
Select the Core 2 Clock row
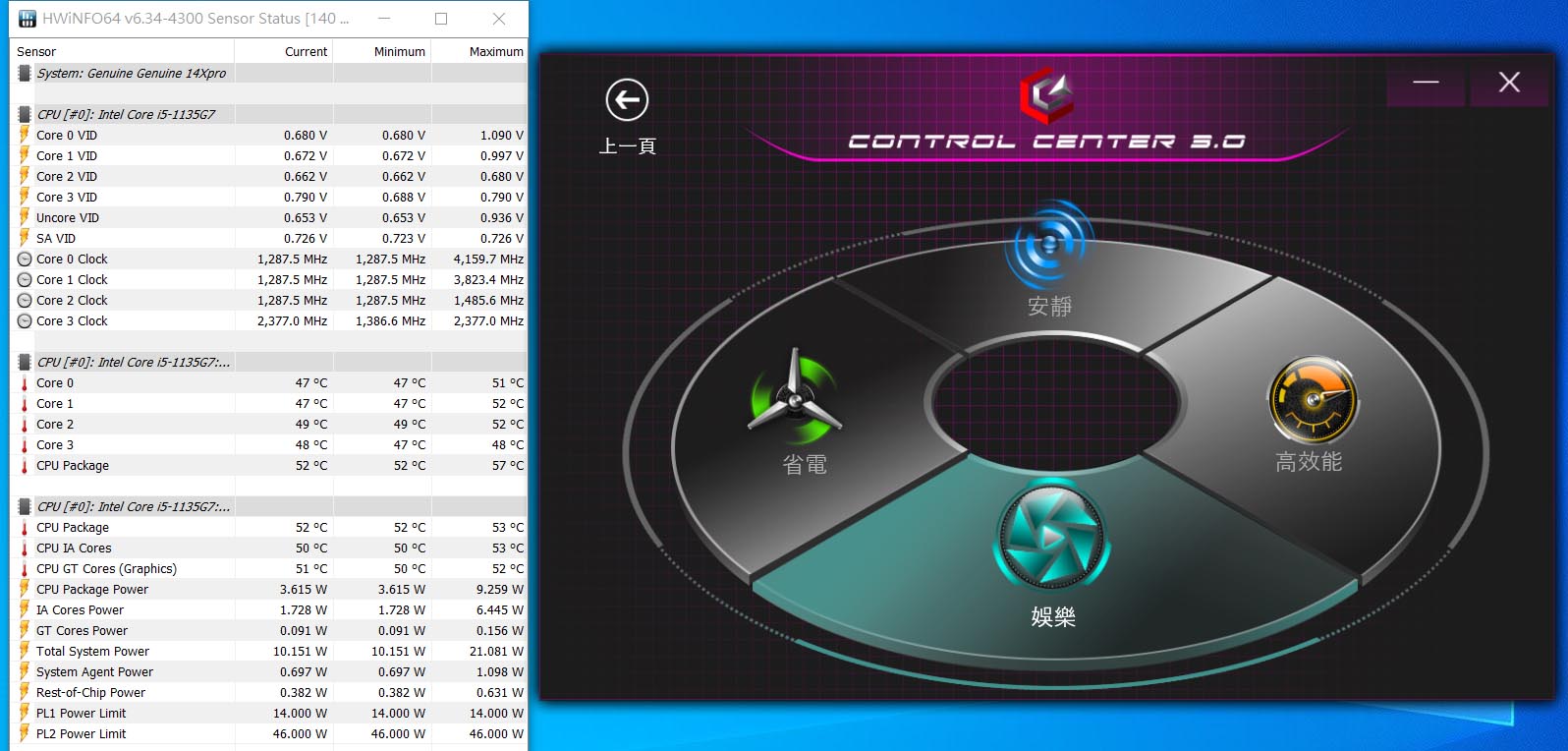pyautogui.click(x=270, y=301)
